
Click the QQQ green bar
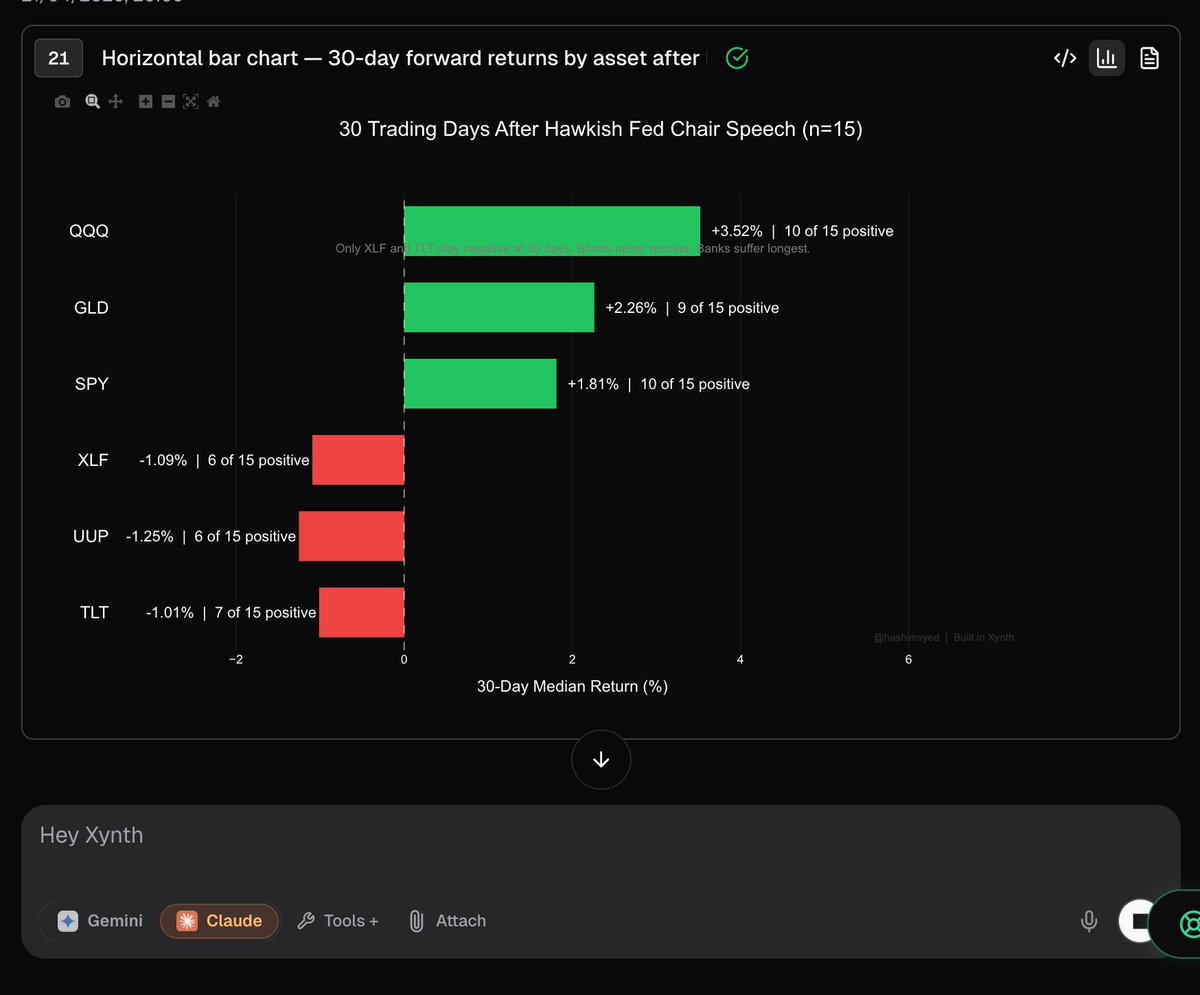(x=552, y=231)
